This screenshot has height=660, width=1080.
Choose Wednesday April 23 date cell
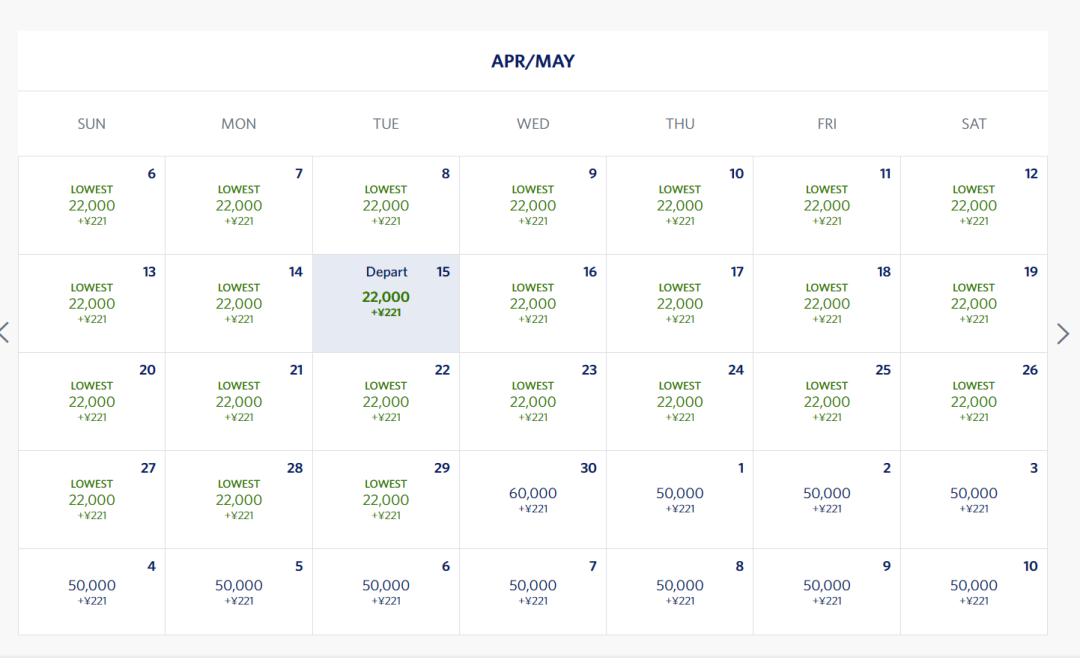click(x=533, y=402)
